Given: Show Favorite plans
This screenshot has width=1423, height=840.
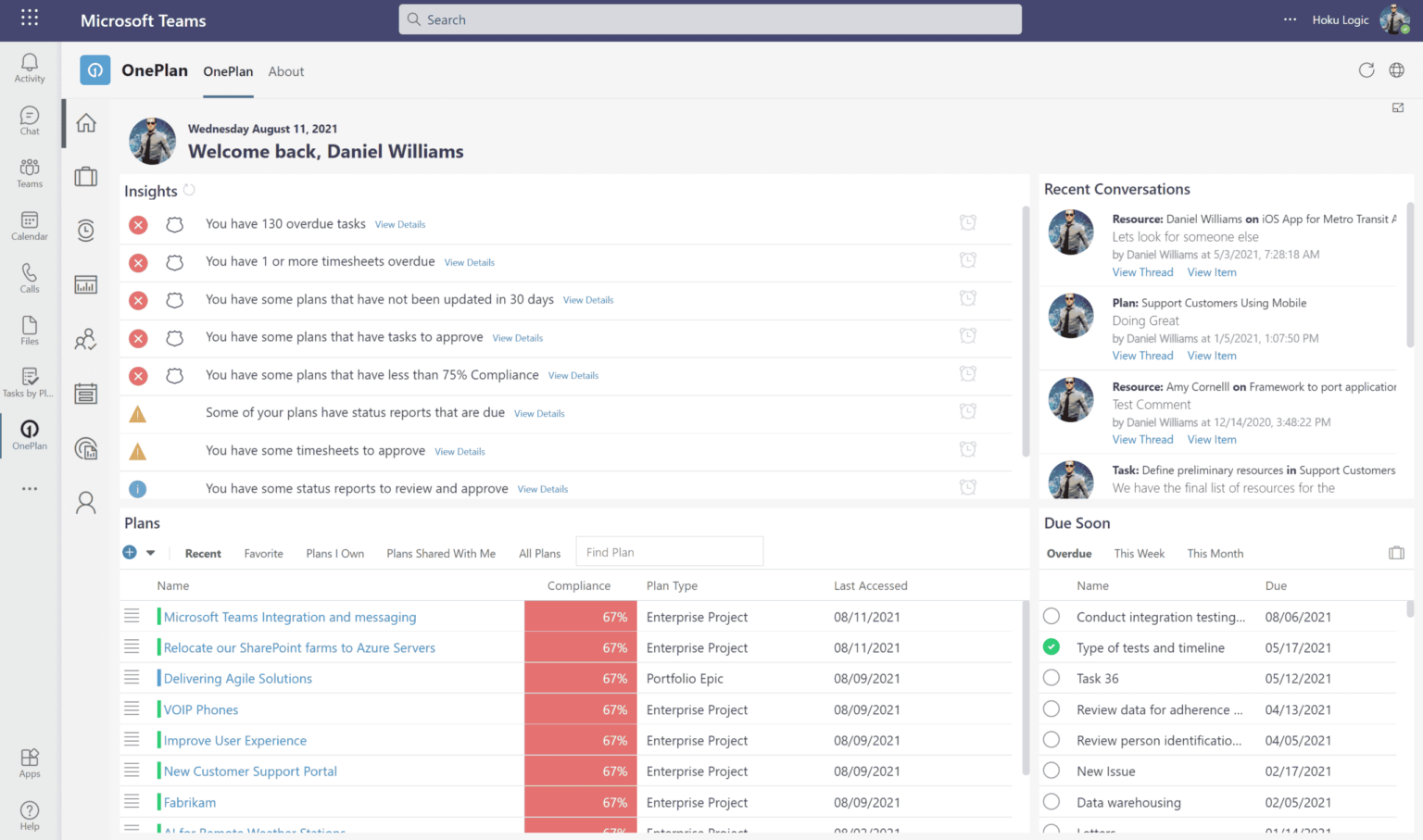Looking at the screenshot, I should click(x=264, y=554).
